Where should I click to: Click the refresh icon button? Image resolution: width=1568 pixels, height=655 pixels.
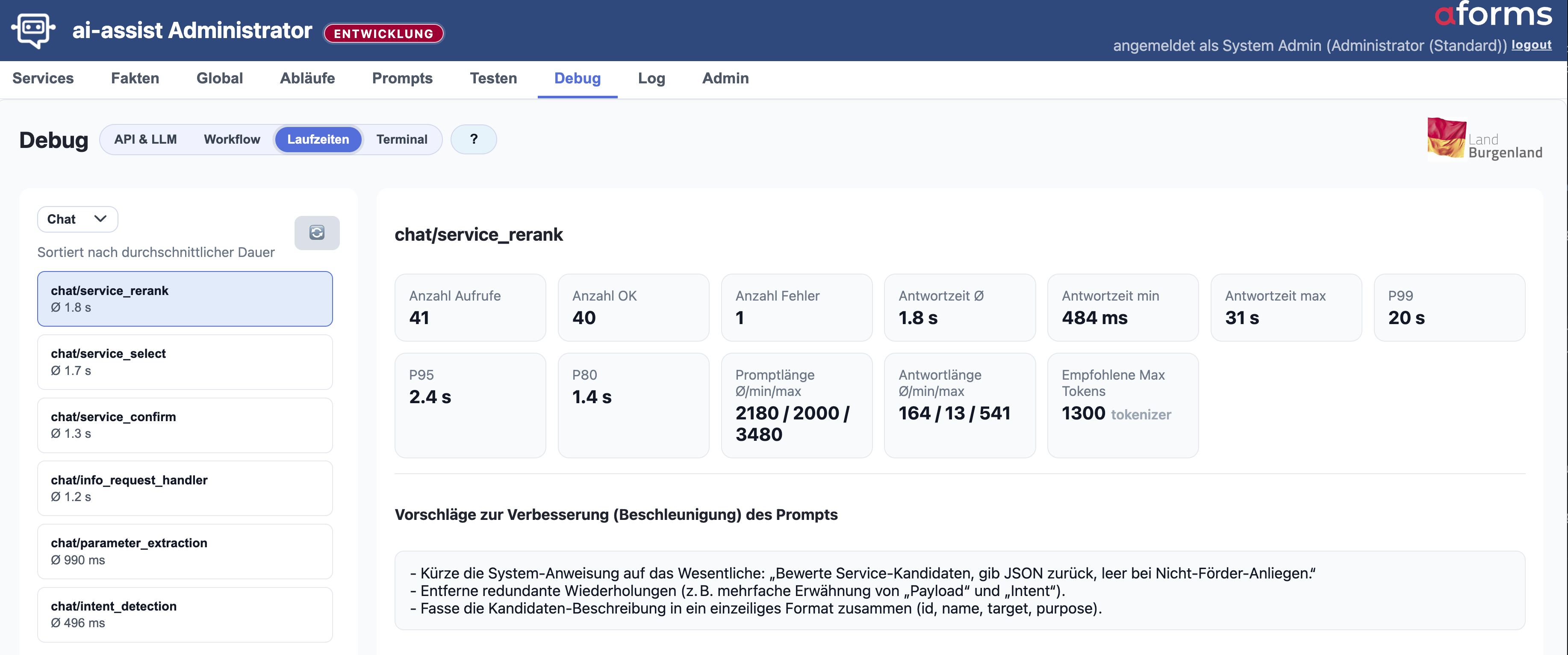[x=316, y=233]
